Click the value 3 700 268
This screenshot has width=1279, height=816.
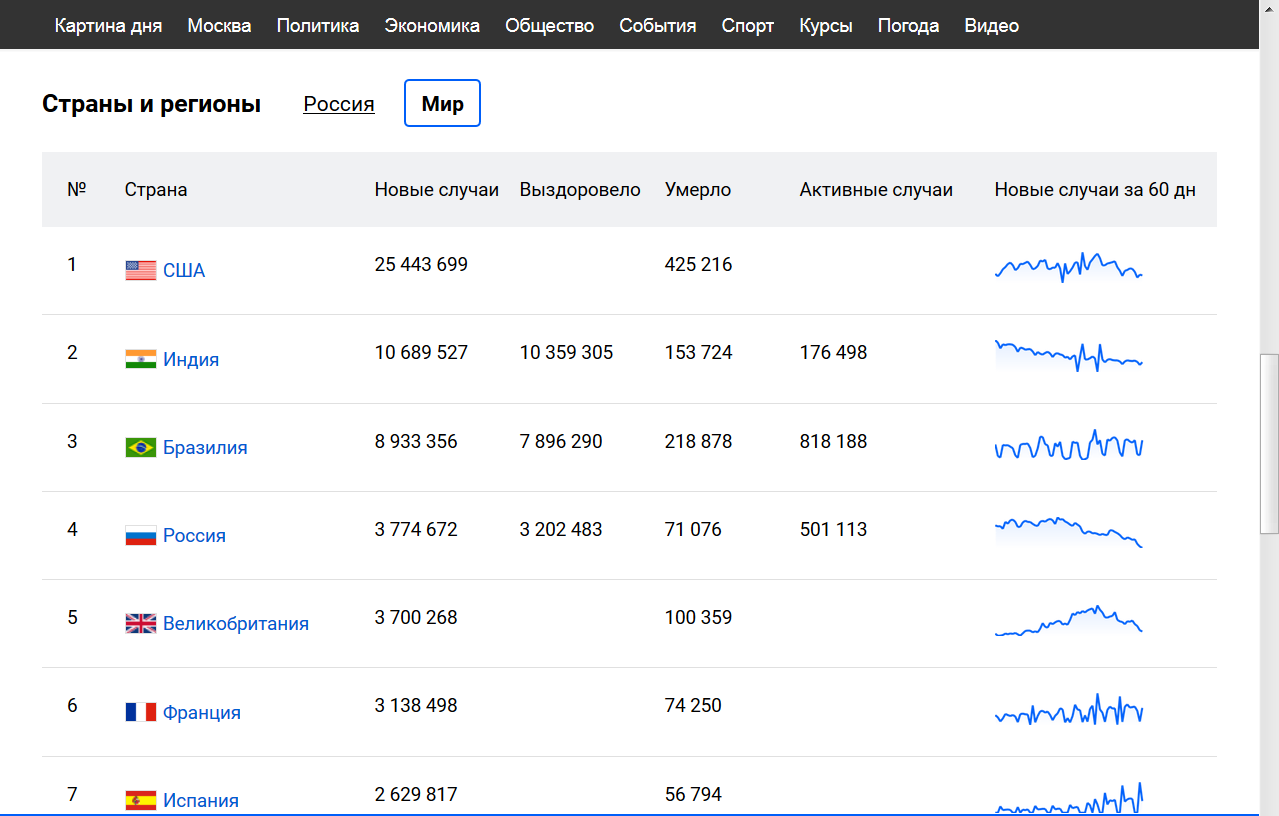coord(416,617)
